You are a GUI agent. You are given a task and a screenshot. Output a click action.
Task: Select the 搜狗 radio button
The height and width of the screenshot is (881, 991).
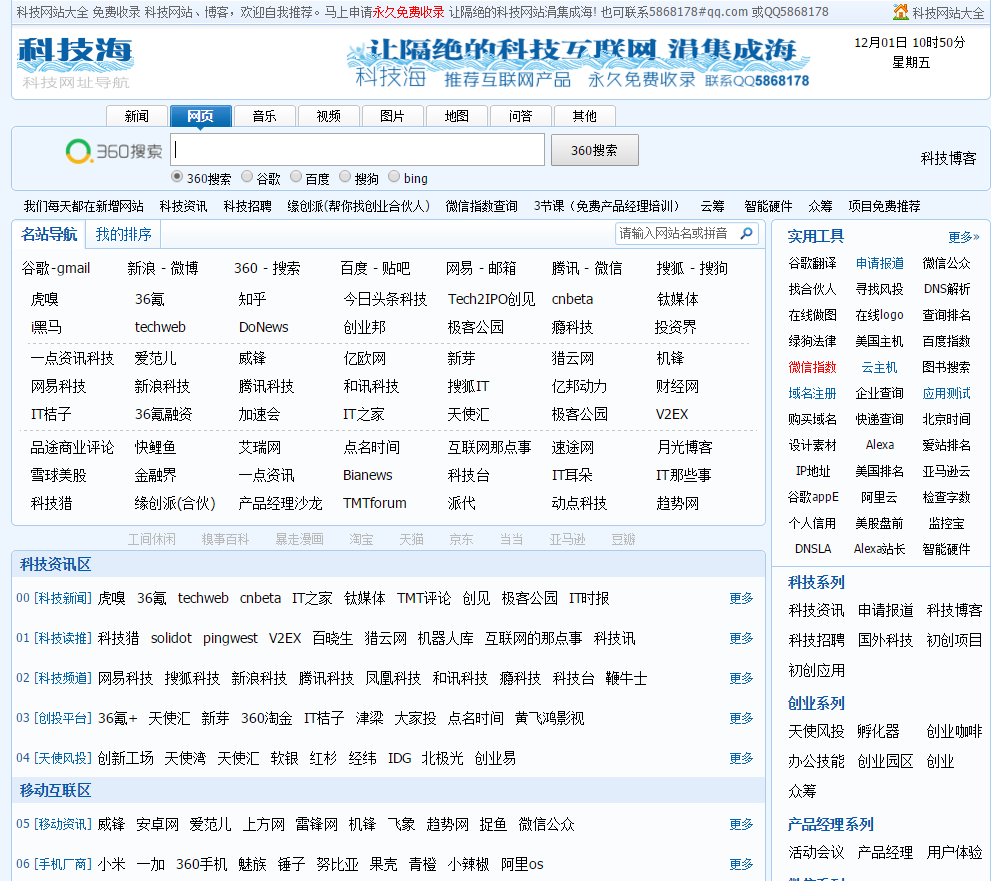coord(344,177)
